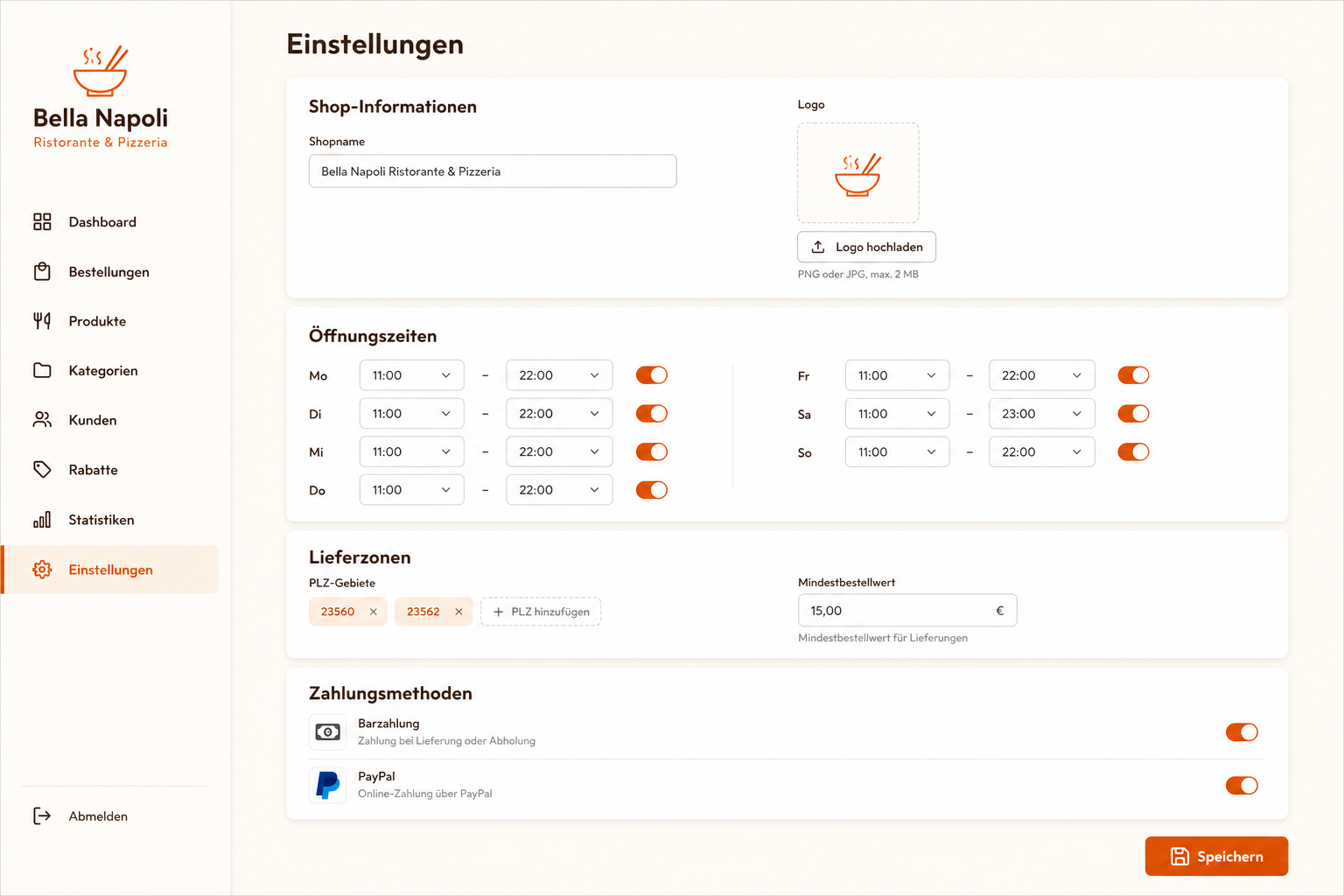Screen dimensions: 1344x896
Task: Toggle Dienstag (Di) opening hours
Action: pos(652,414)
